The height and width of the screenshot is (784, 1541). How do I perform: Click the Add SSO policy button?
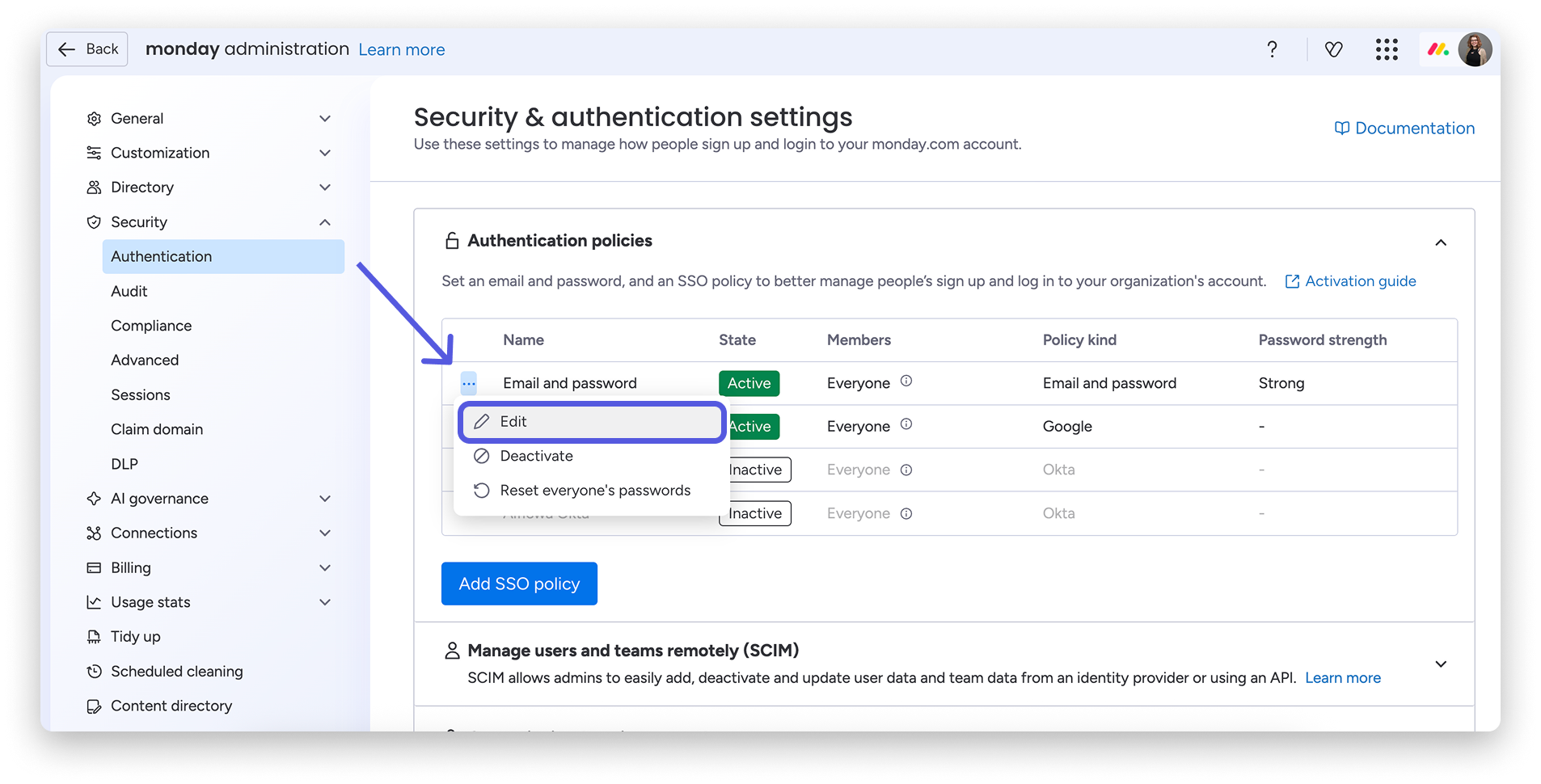point(519,584)
